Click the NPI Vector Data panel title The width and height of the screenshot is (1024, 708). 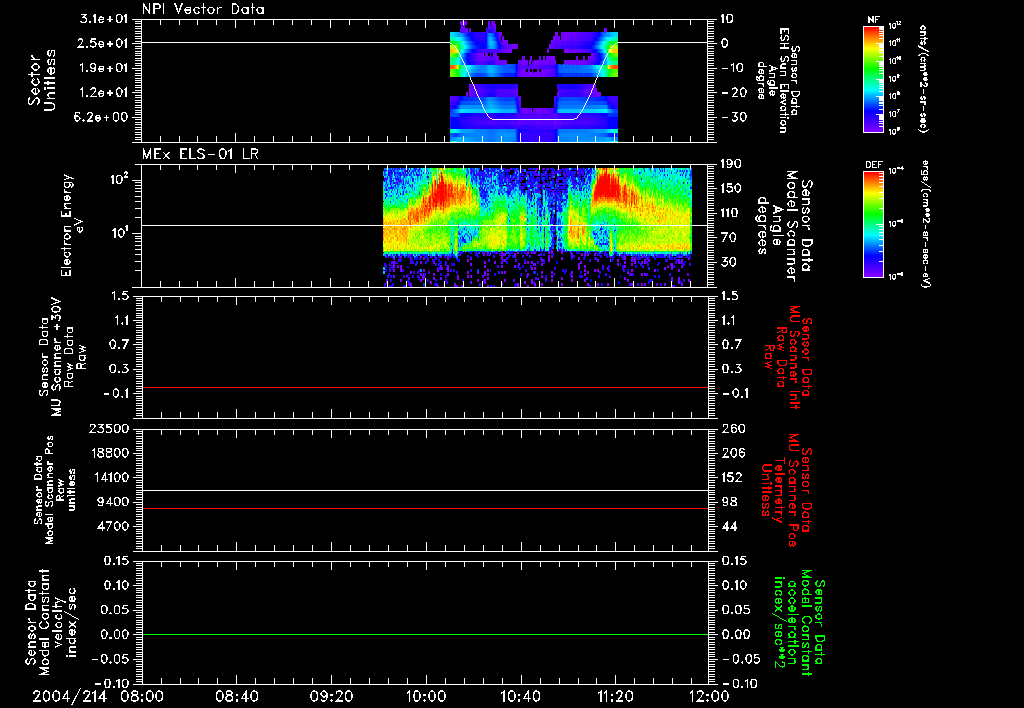203,9
